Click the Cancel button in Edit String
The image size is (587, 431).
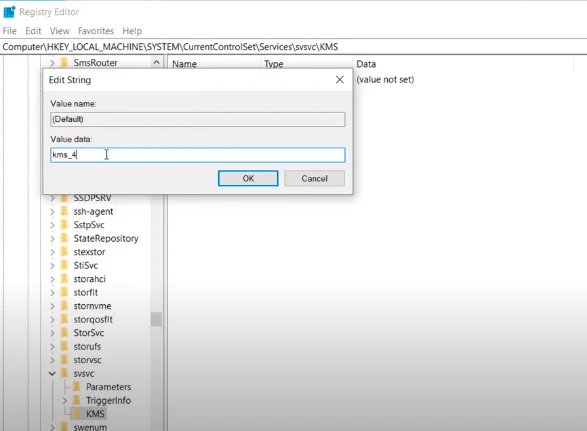click(314, 178)
